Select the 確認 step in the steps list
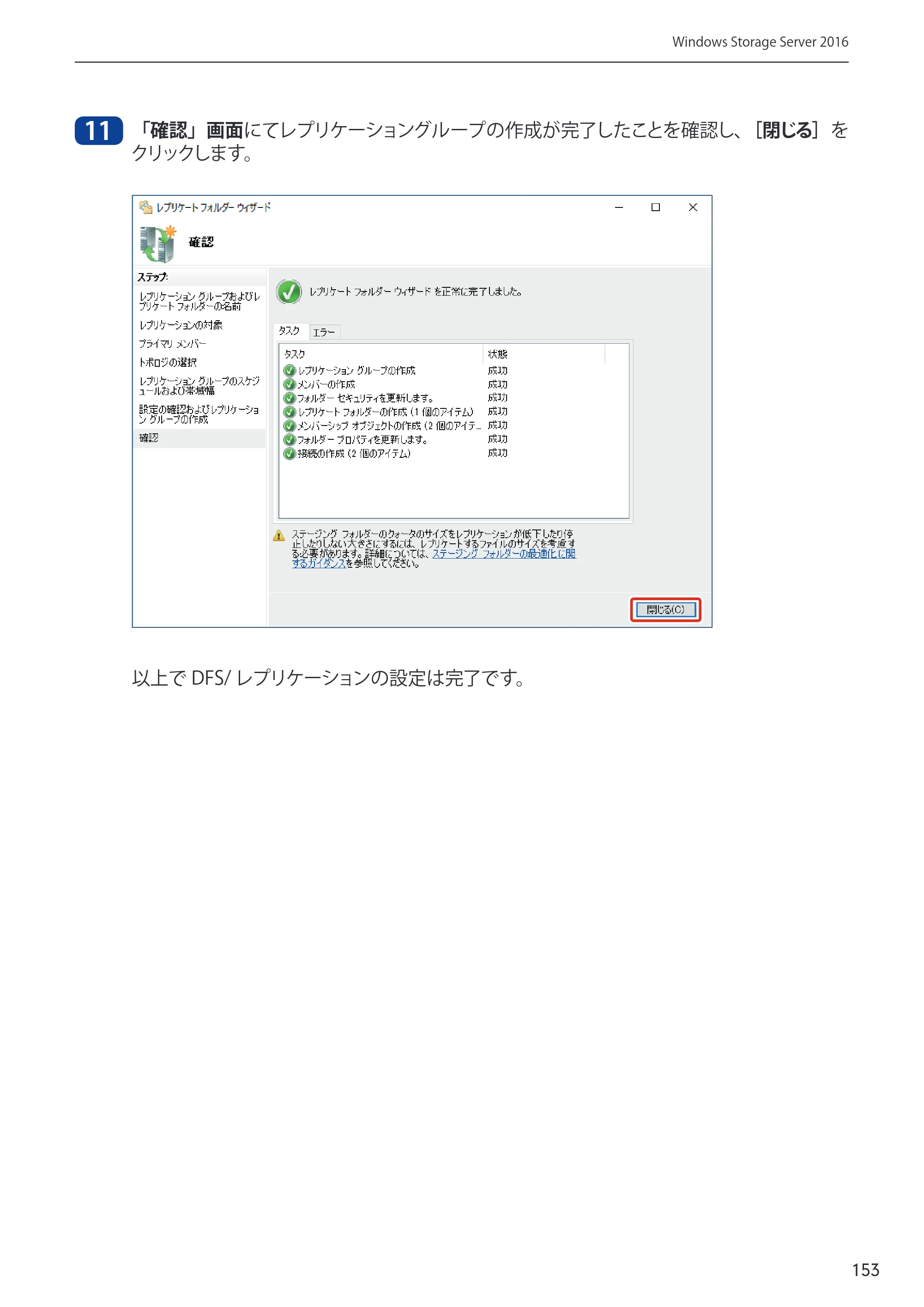Screen dimensions: 924x1307 [199, 438]
